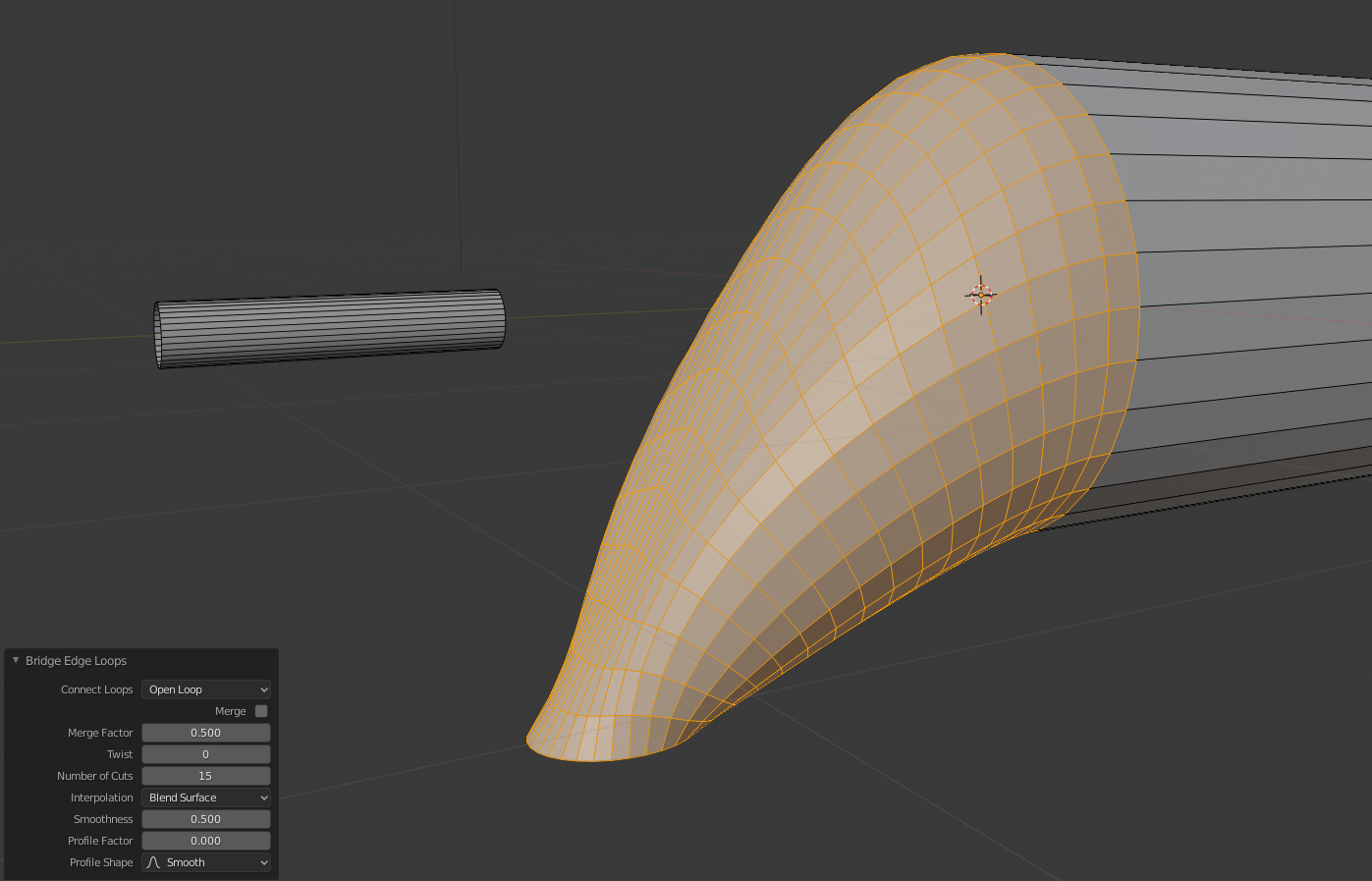Expand the Profile Shape dropdown
Screen dimensions: 1372x881
[x=205, y=862]
